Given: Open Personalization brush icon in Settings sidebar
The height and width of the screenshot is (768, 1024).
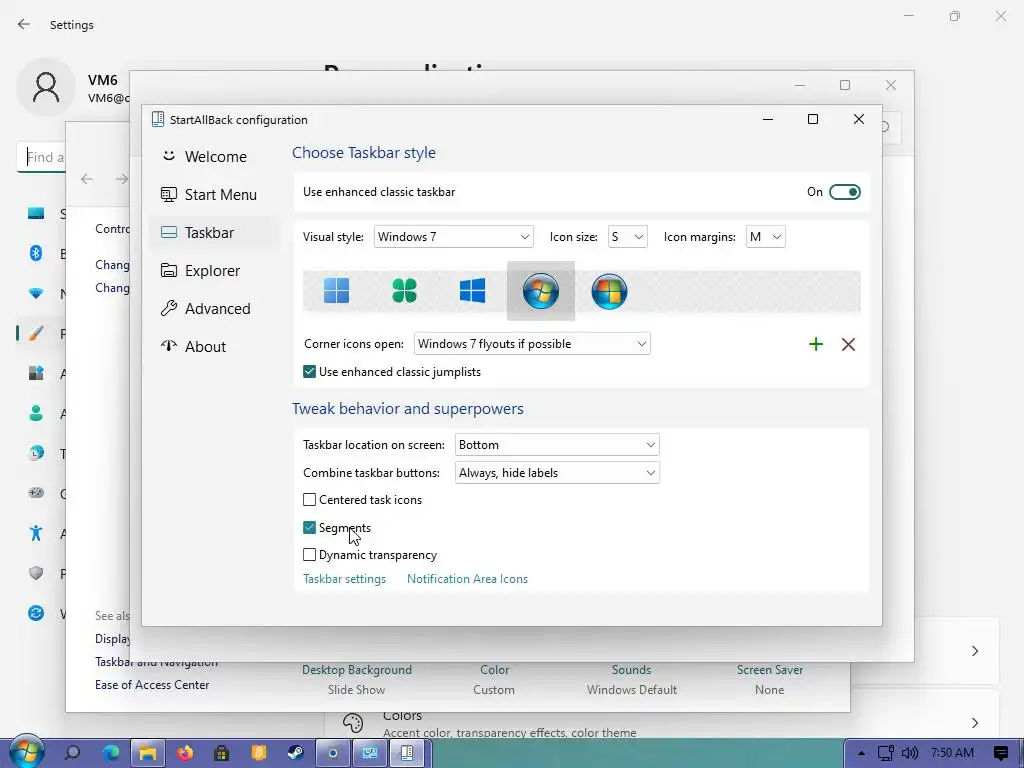Looking at the screenshot, I should point(36,334).
